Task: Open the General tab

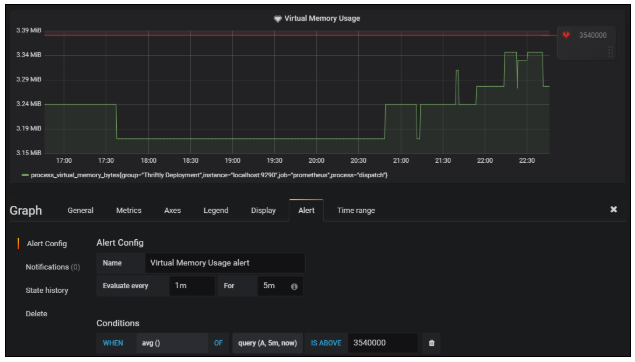Action: click(x=80, y=211)
